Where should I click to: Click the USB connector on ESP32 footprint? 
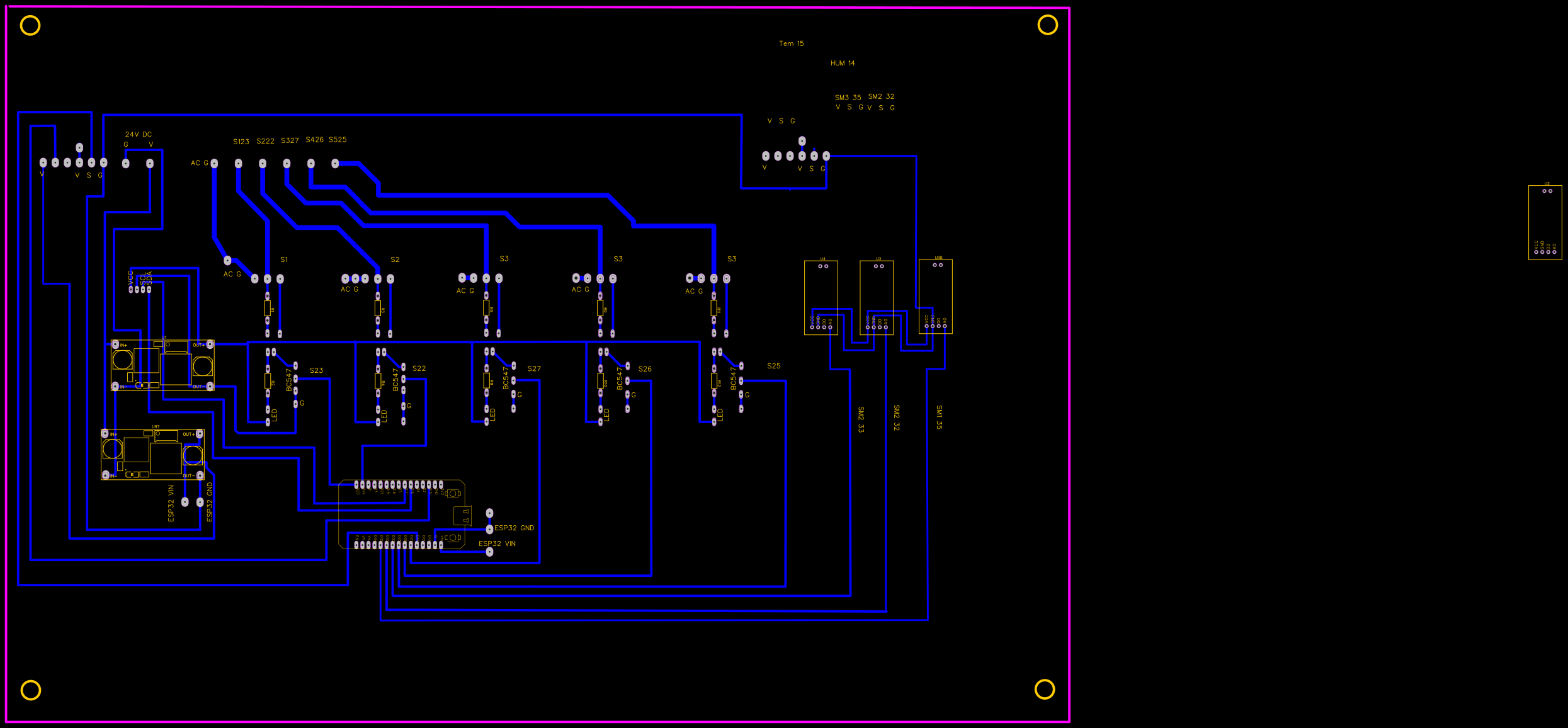(462, 516)
